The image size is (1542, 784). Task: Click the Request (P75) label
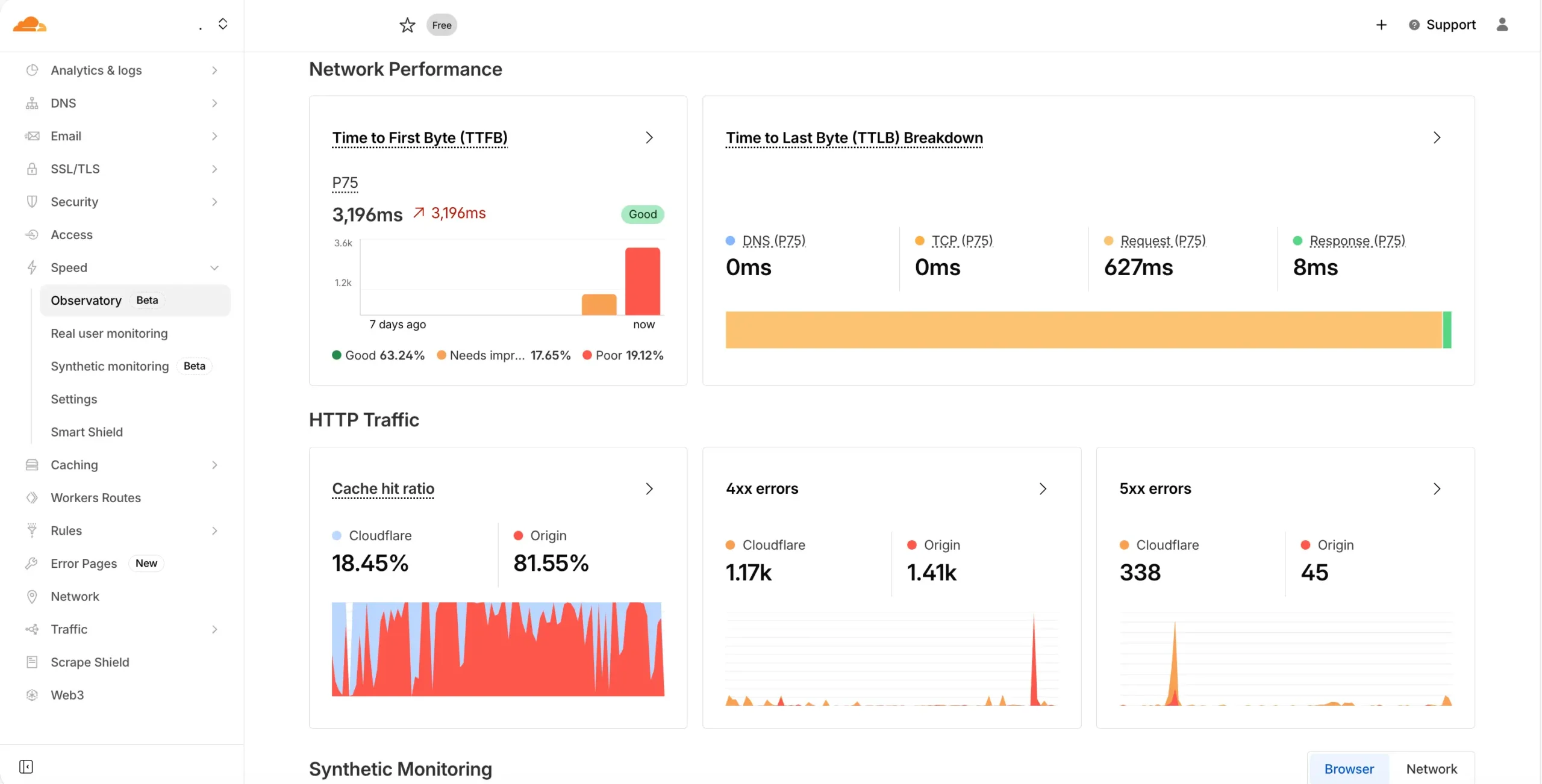pos(1163,241)
